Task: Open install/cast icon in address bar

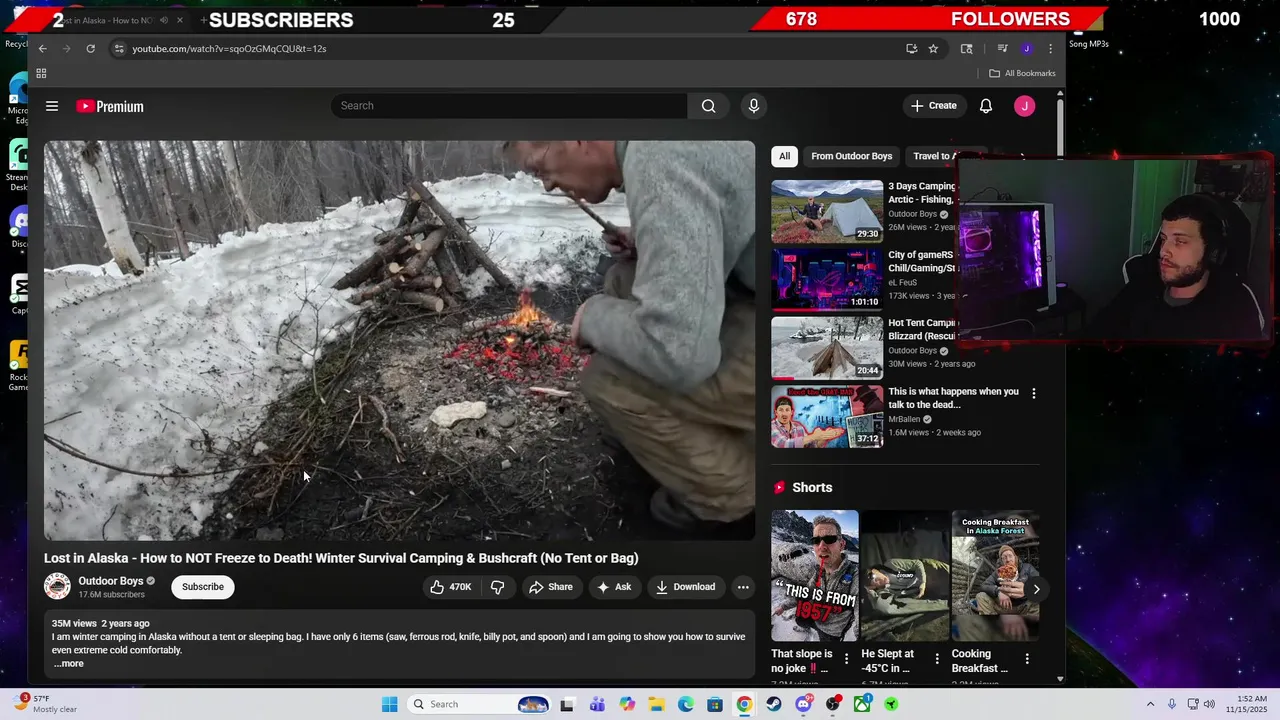Action: pyautogui.click(x=911, y=48)
